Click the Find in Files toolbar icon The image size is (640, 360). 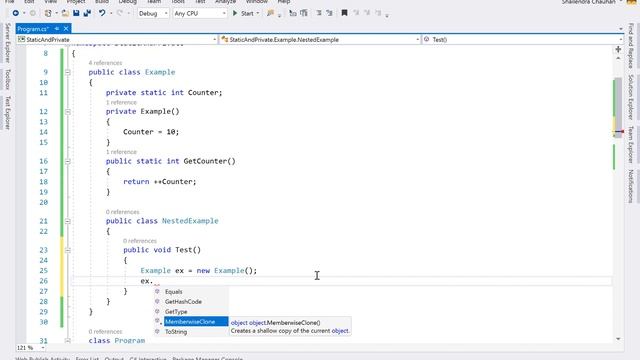270,13
